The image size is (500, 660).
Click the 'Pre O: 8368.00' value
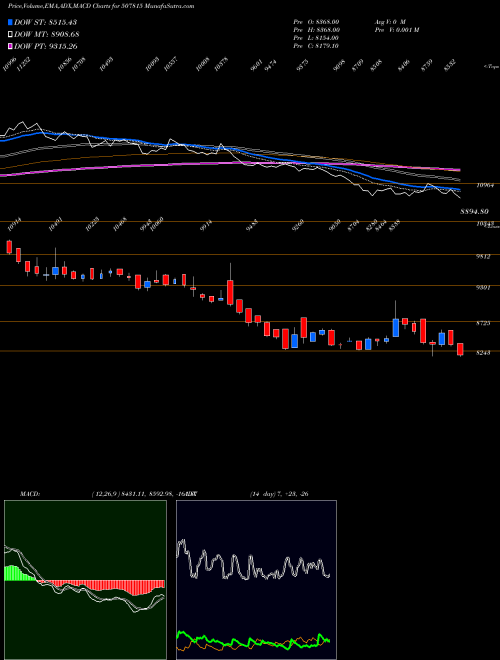click(x=316, y=22)
